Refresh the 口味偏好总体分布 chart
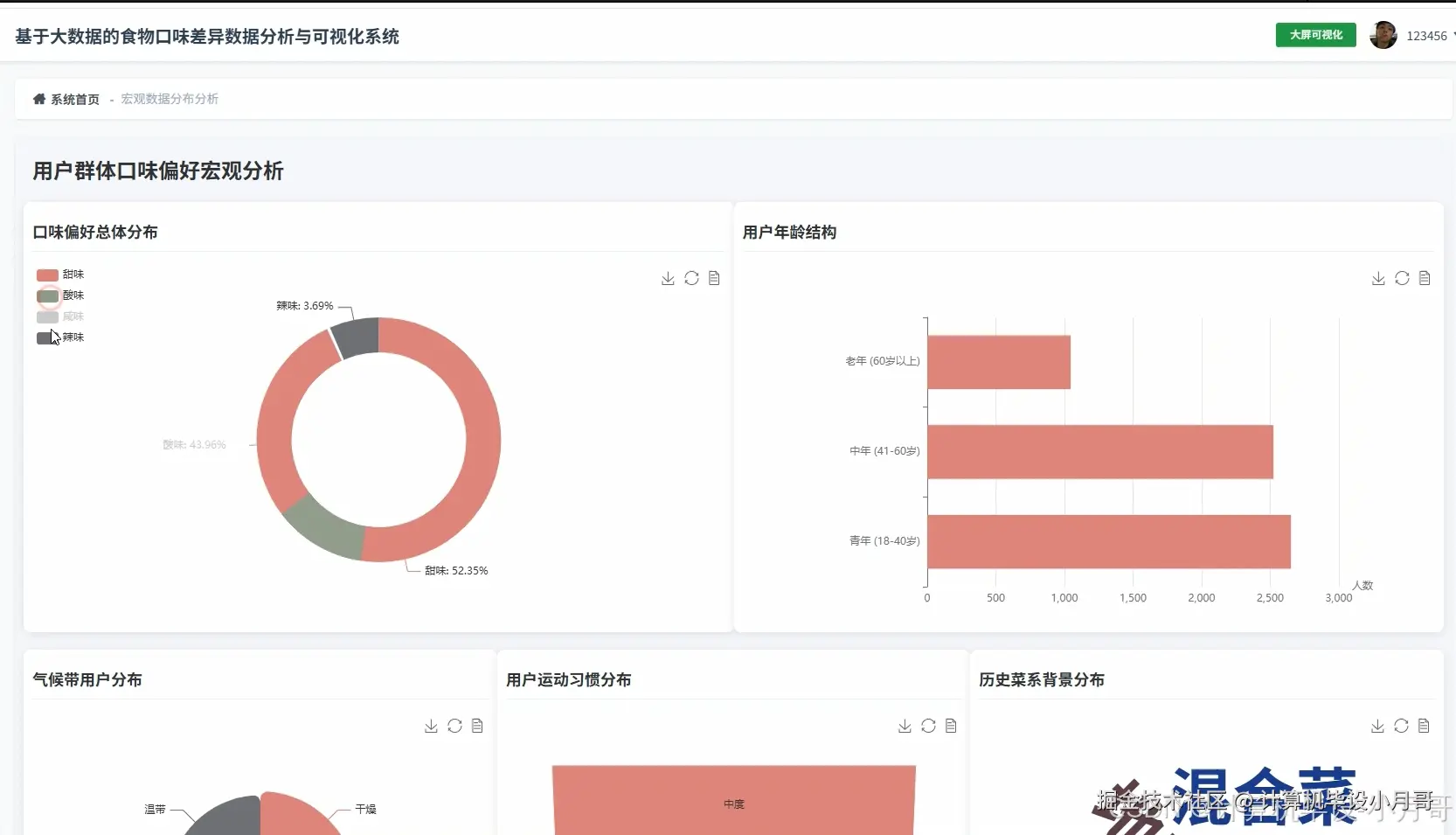1456x835 pixels. [x=691, y=278]
